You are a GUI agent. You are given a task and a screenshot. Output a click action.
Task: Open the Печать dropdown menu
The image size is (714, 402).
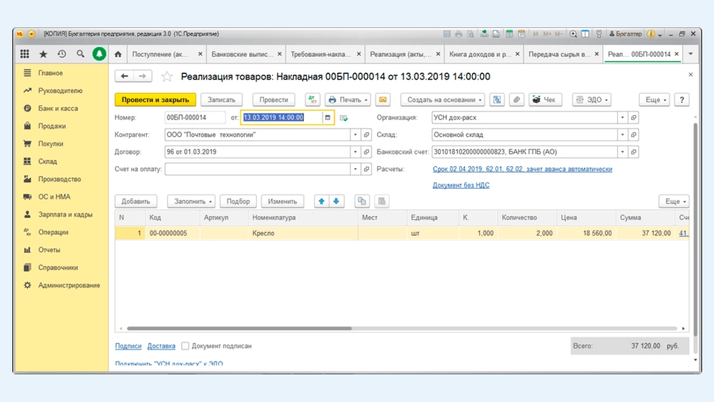[x=348, y=100]
